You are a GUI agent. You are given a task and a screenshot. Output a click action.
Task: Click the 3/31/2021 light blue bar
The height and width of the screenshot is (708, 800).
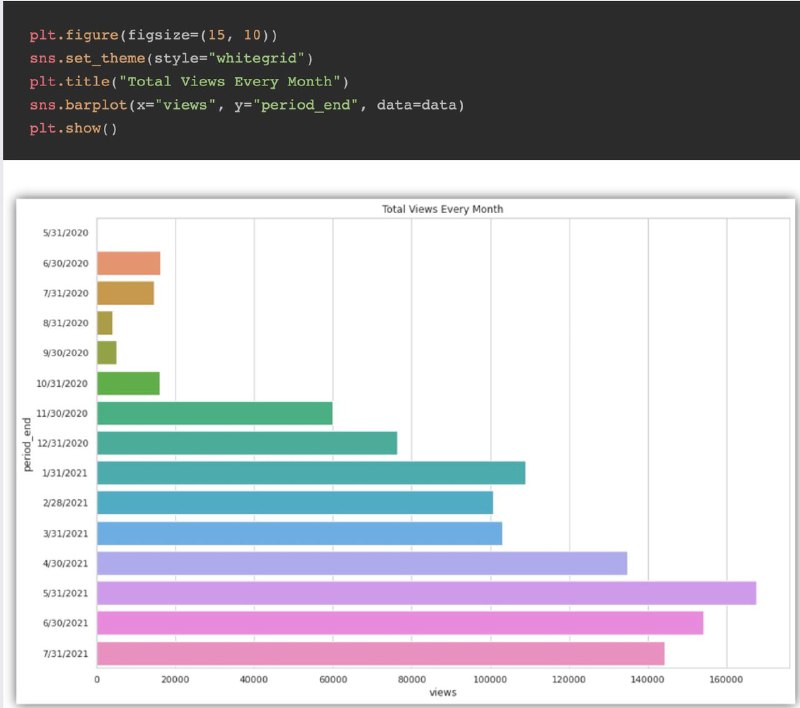tap(299, 534)
